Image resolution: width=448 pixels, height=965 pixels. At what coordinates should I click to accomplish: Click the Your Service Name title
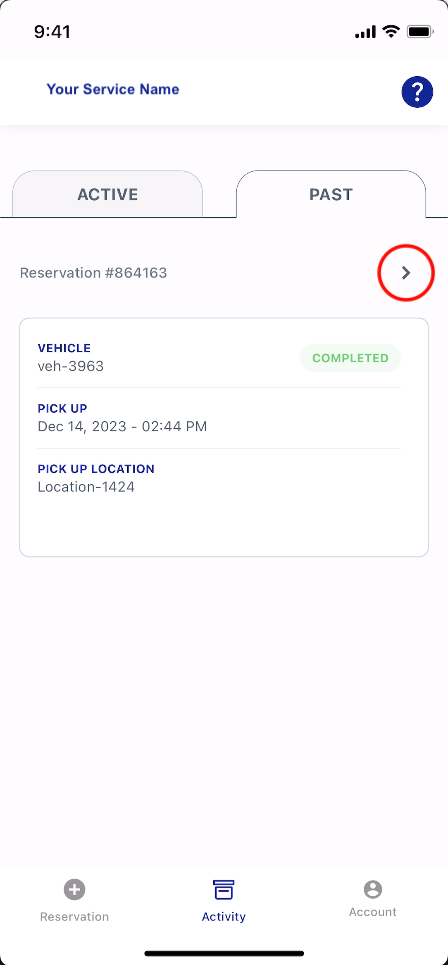pos(113,89)
